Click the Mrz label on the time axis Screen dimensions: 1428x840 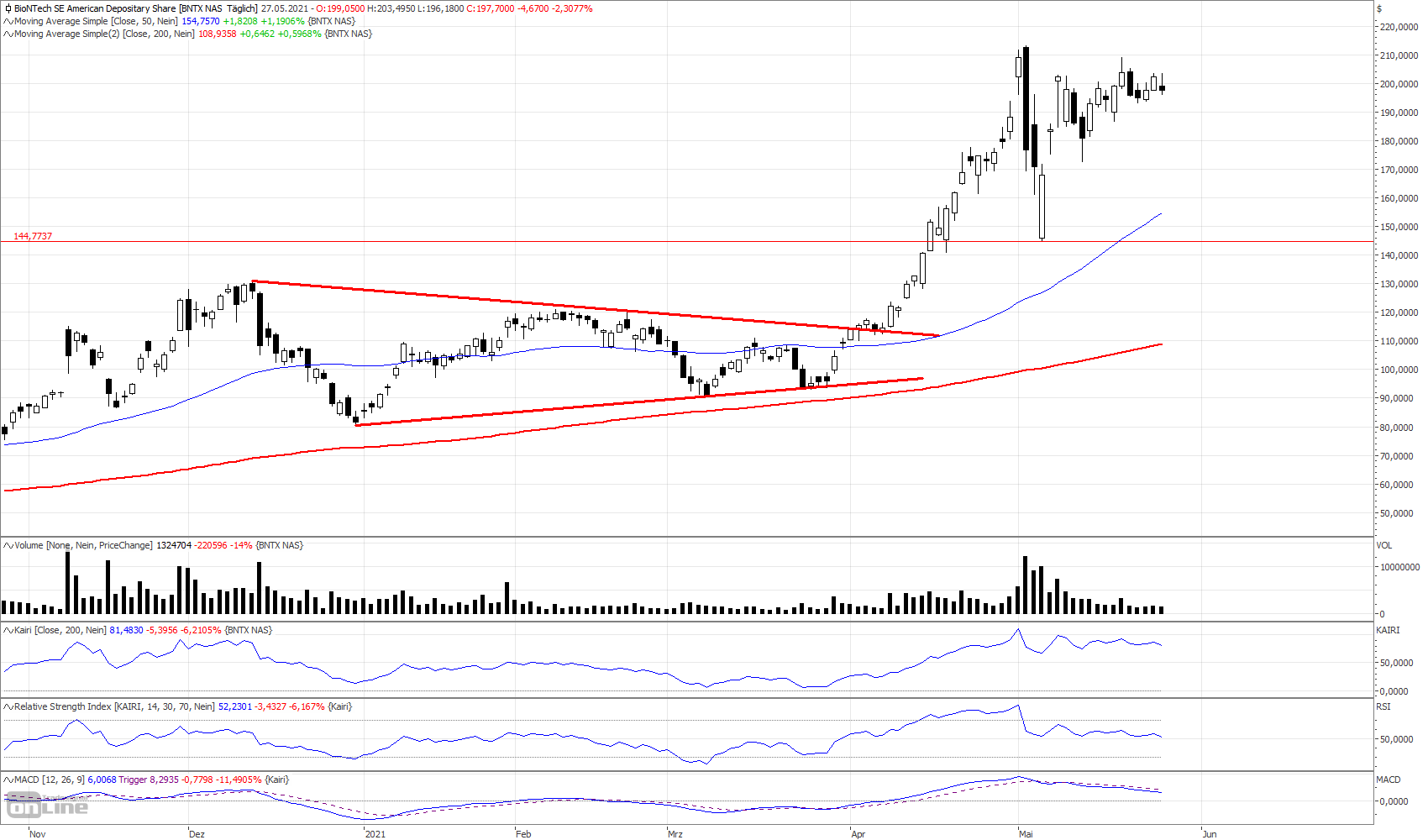coord(675,834)
